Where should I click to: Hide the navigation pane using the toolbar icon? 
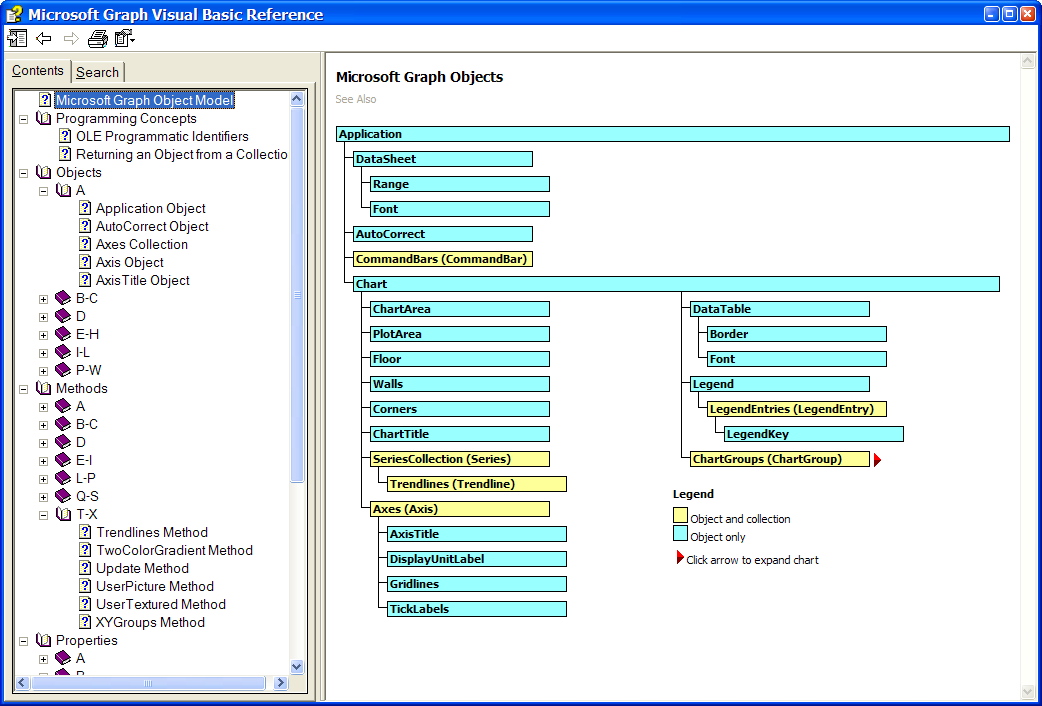click(x=17, y=38)
